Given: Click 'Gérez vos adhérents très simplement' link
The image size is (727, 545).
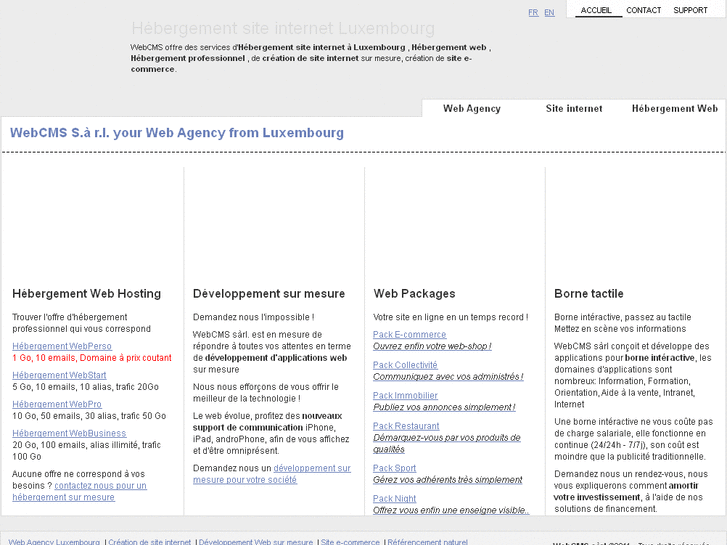Looking at the screenshot, I should point(447,480).
